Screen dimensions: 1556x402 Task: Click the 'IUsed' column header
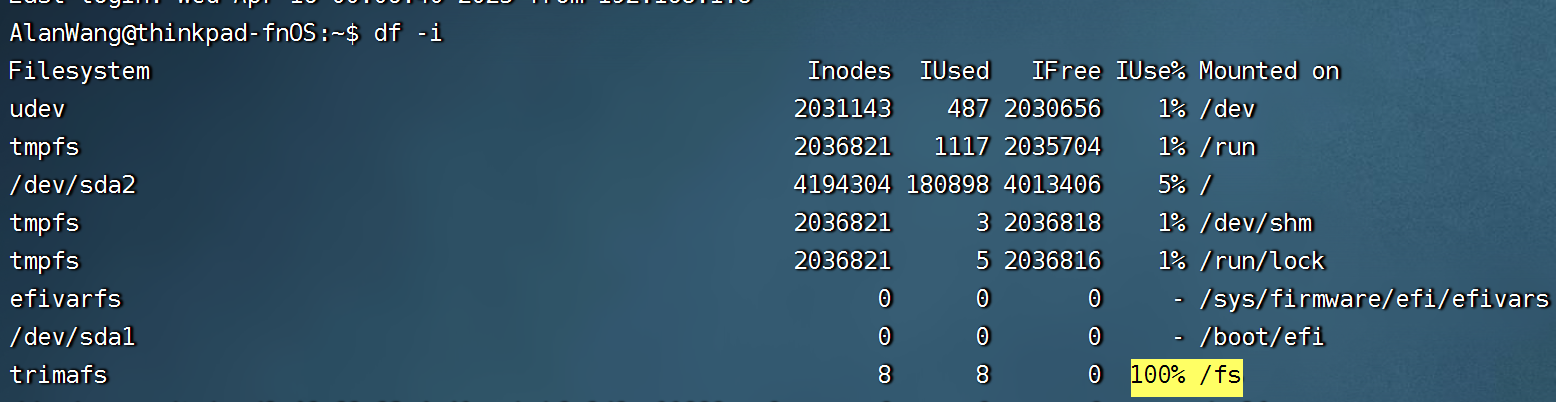click(x=955, y=71)
